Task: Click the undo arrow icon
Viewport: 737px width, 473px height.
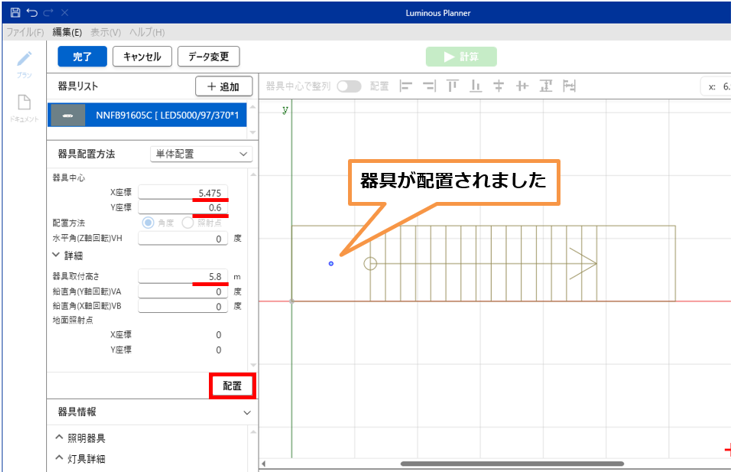Action: (x=32, y=13)
